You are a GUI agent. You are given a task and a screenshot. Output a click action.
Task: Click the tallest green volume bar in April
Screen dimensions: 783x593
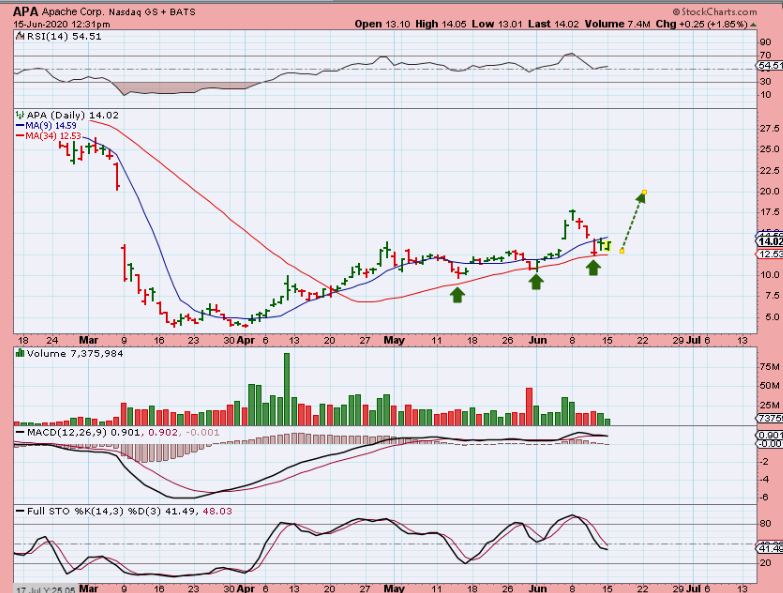tap(287, 389)
